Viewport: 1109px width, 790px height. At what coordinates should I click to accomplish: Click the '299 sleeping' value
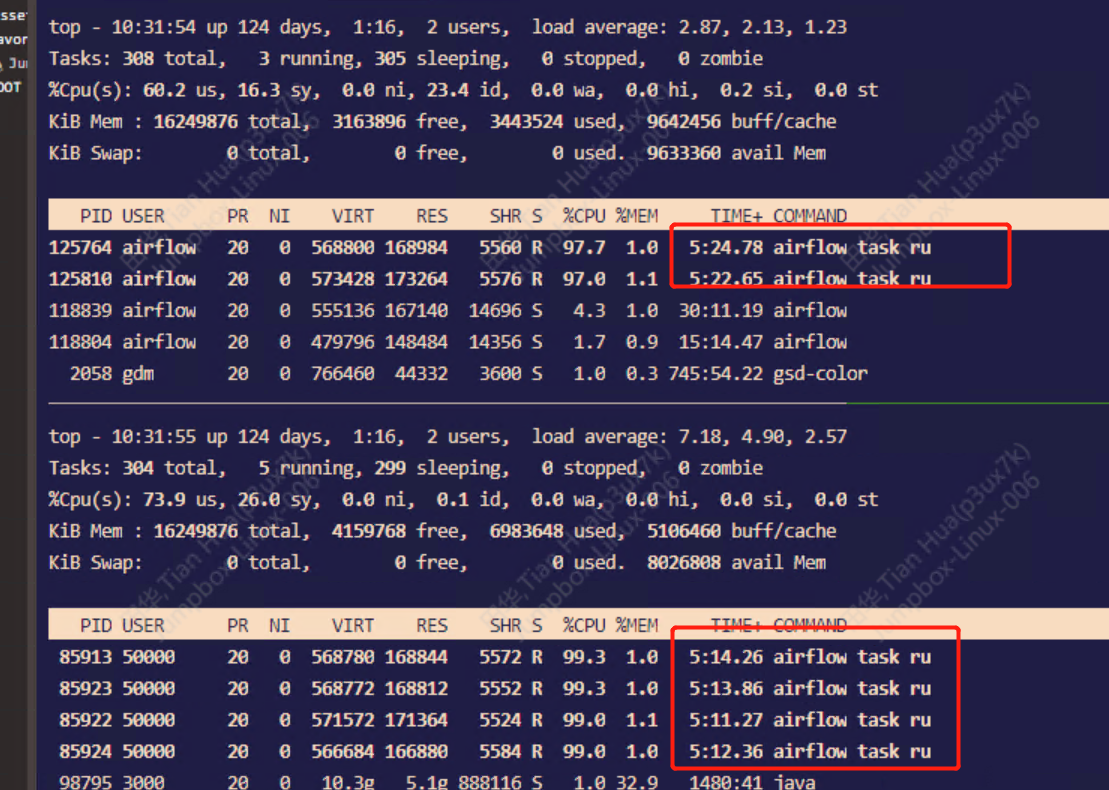click(441, 467)
